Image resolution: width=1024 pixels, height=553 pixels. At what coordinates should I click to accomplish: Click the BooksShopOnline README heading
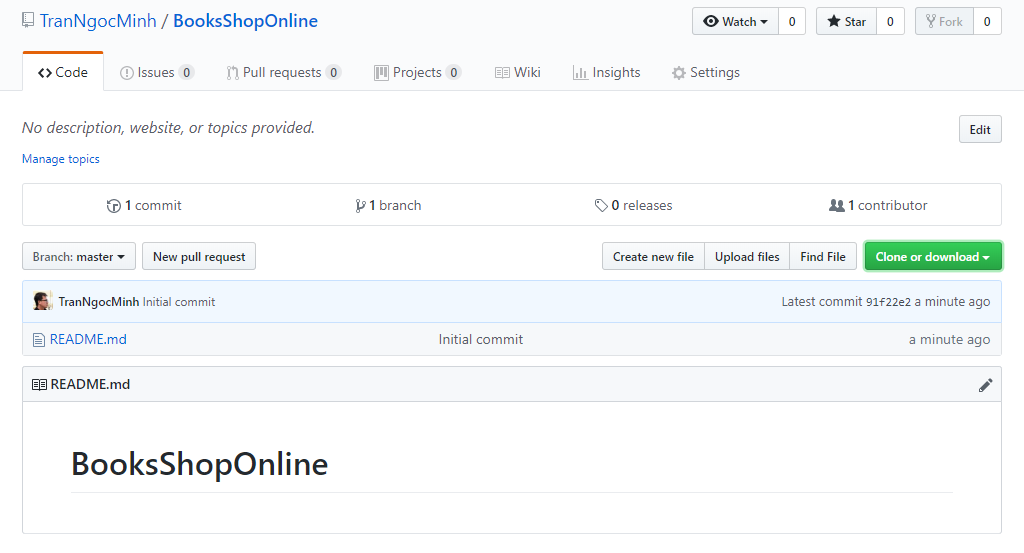[x=199, y=464]
